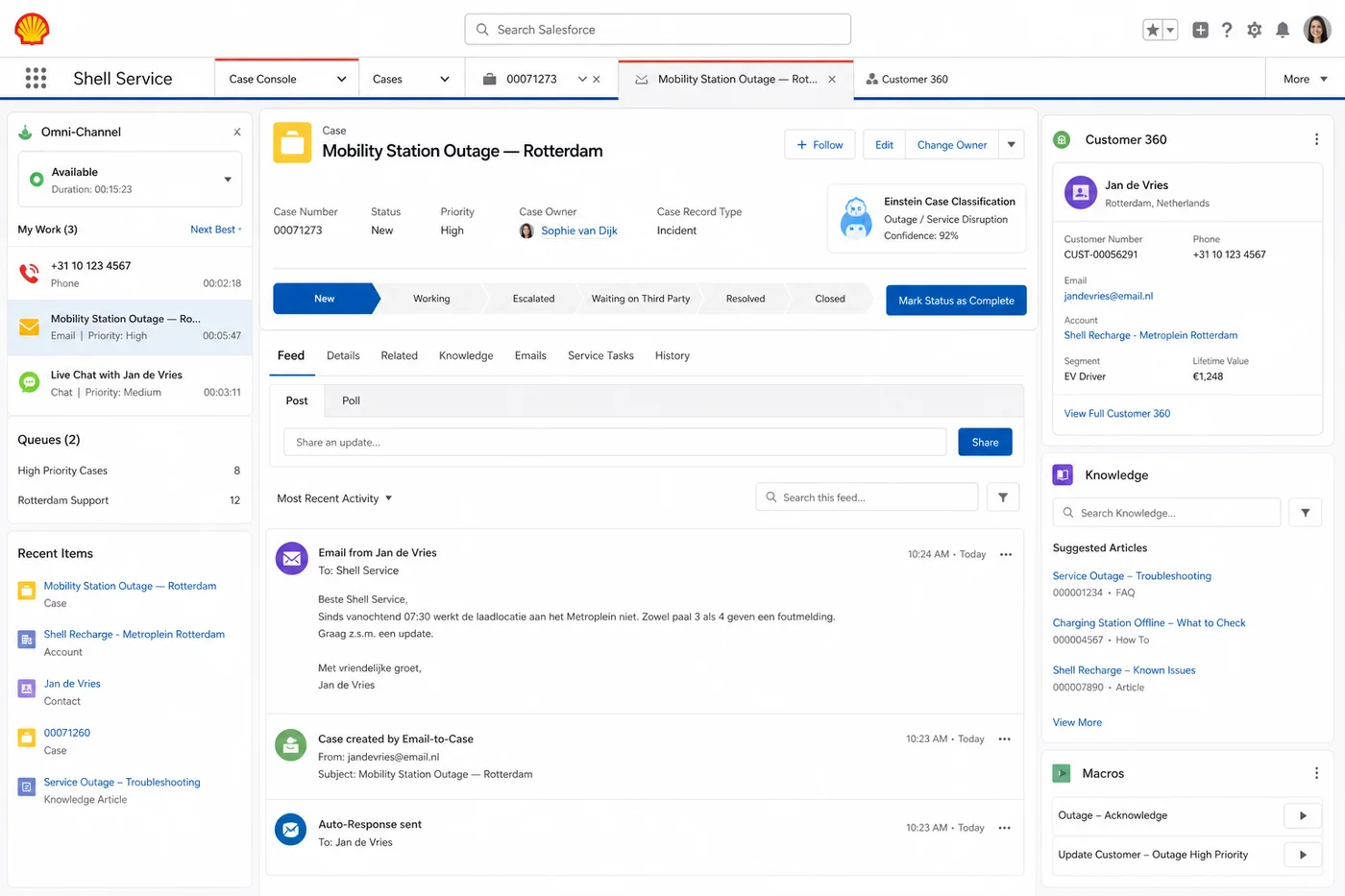Open actions menu for Case created by Email-to-Case

1004,739
